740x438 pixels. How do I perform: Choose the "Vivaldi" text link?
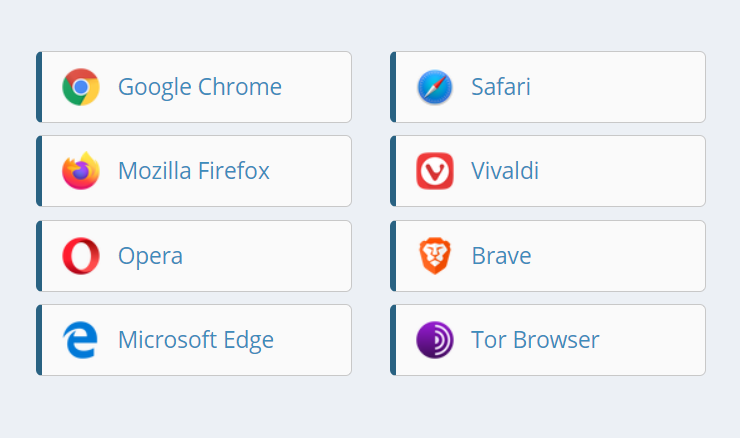pos(505,171)
